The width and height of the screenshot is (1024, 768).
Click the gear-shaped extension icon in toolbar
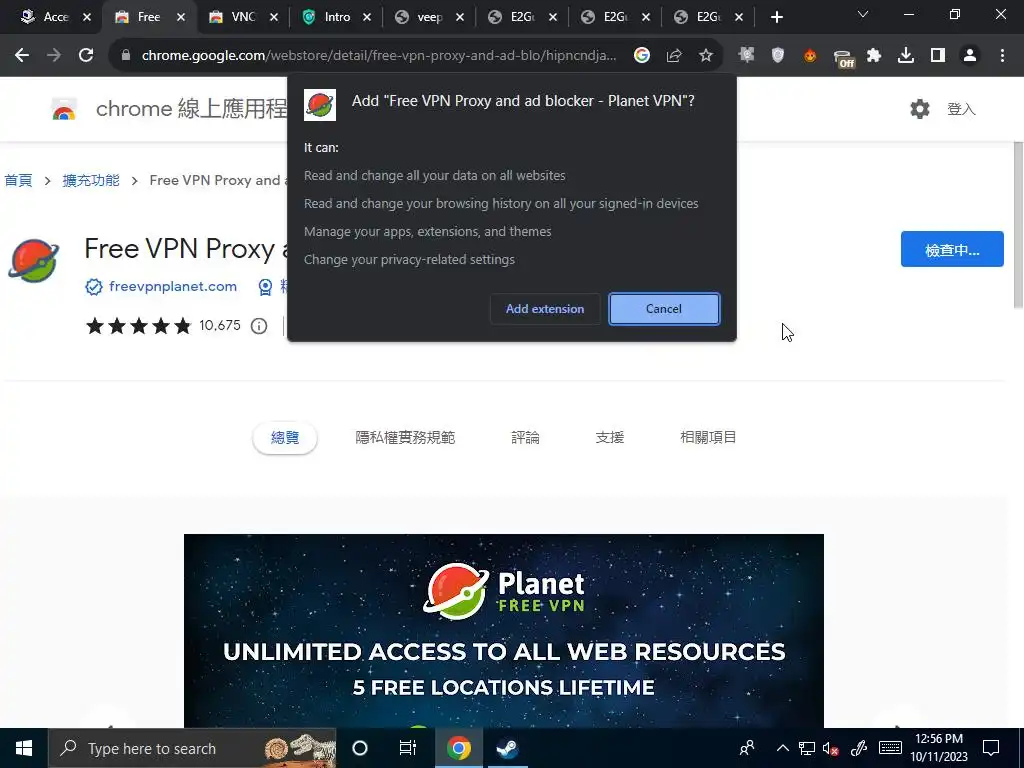coord(746,56)
